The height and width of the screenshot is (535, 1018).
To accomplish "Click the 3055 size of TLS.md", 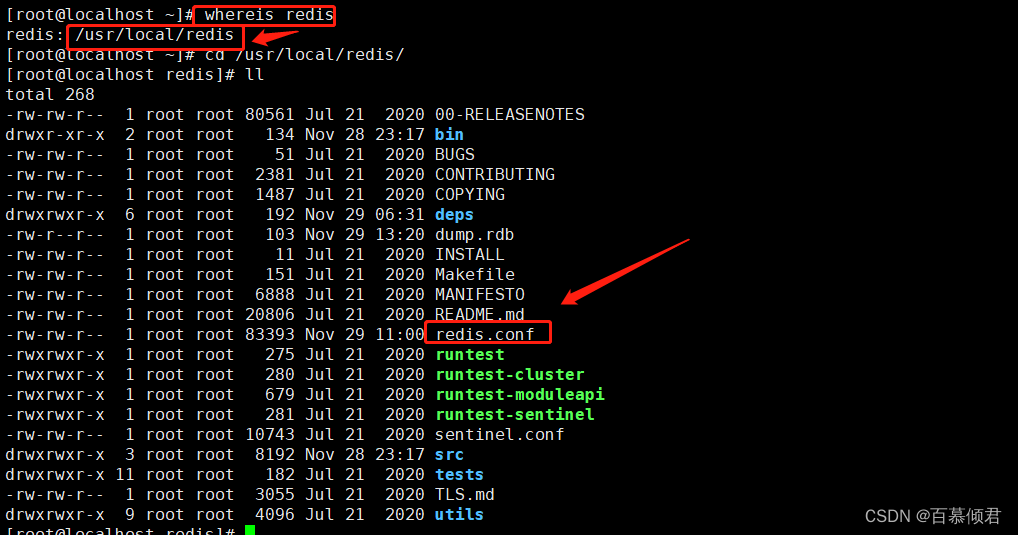I will (x=275, y=495).
